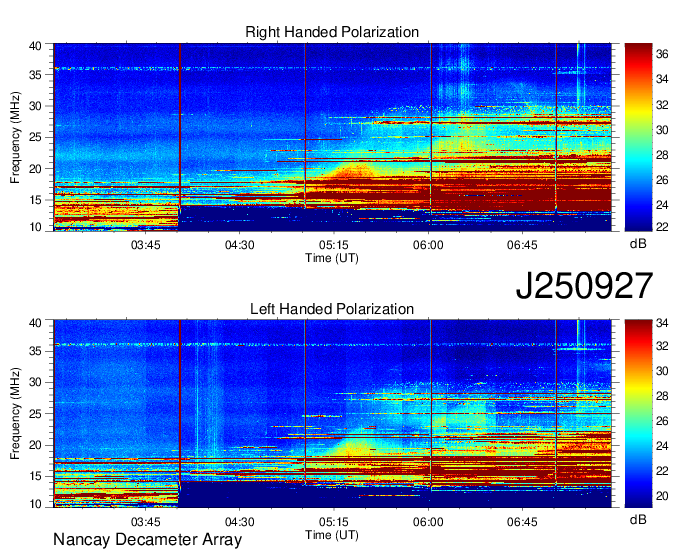Click the 06:45 time tick under bottom plot
Viewport: 680px width, 552px height.
coord(522,521)
